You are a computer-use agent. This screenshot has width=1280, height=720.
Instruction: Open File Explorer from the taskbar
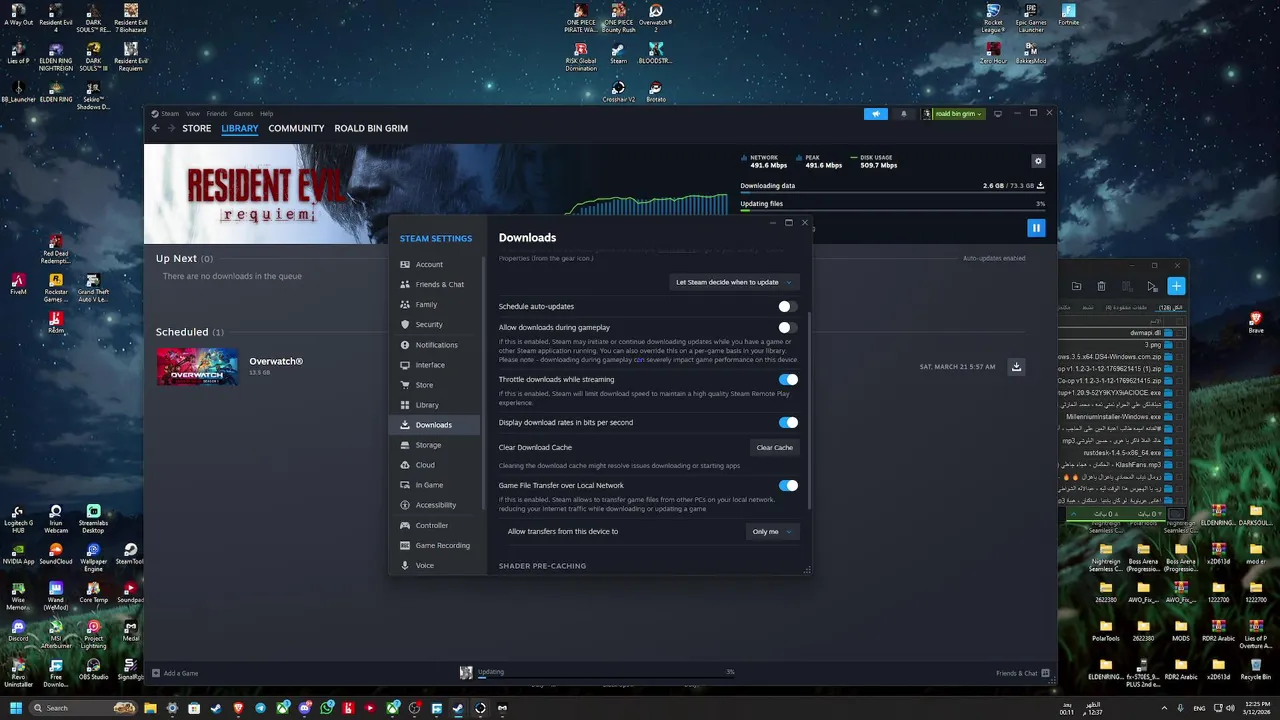click(x=150, y=708)
